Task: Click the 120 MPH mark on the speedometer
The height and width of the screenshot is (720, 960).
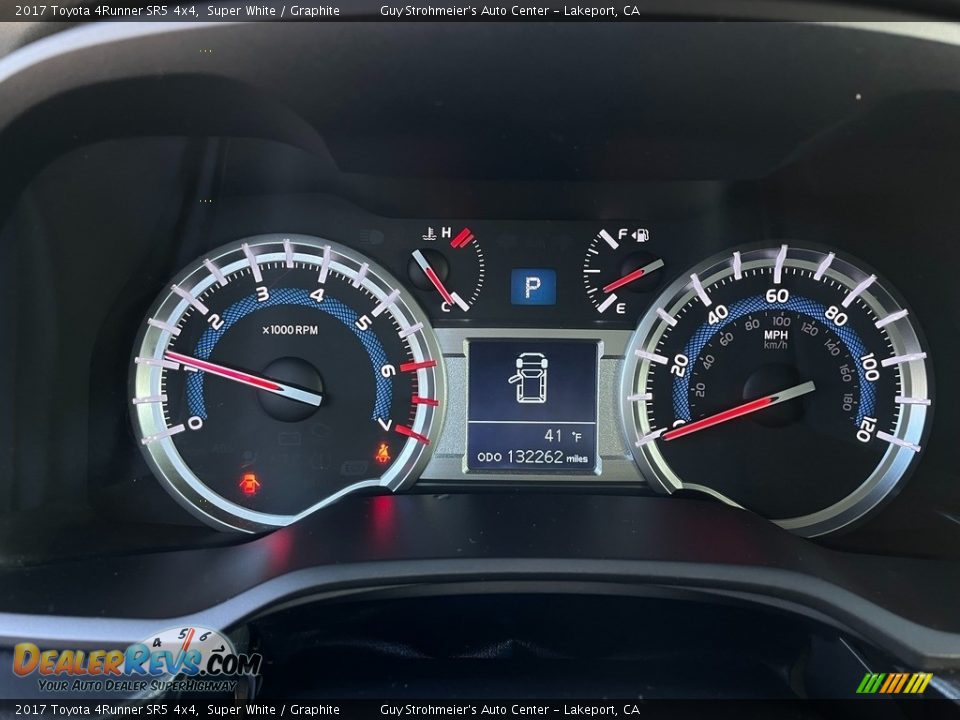Action: coord(867,429)
